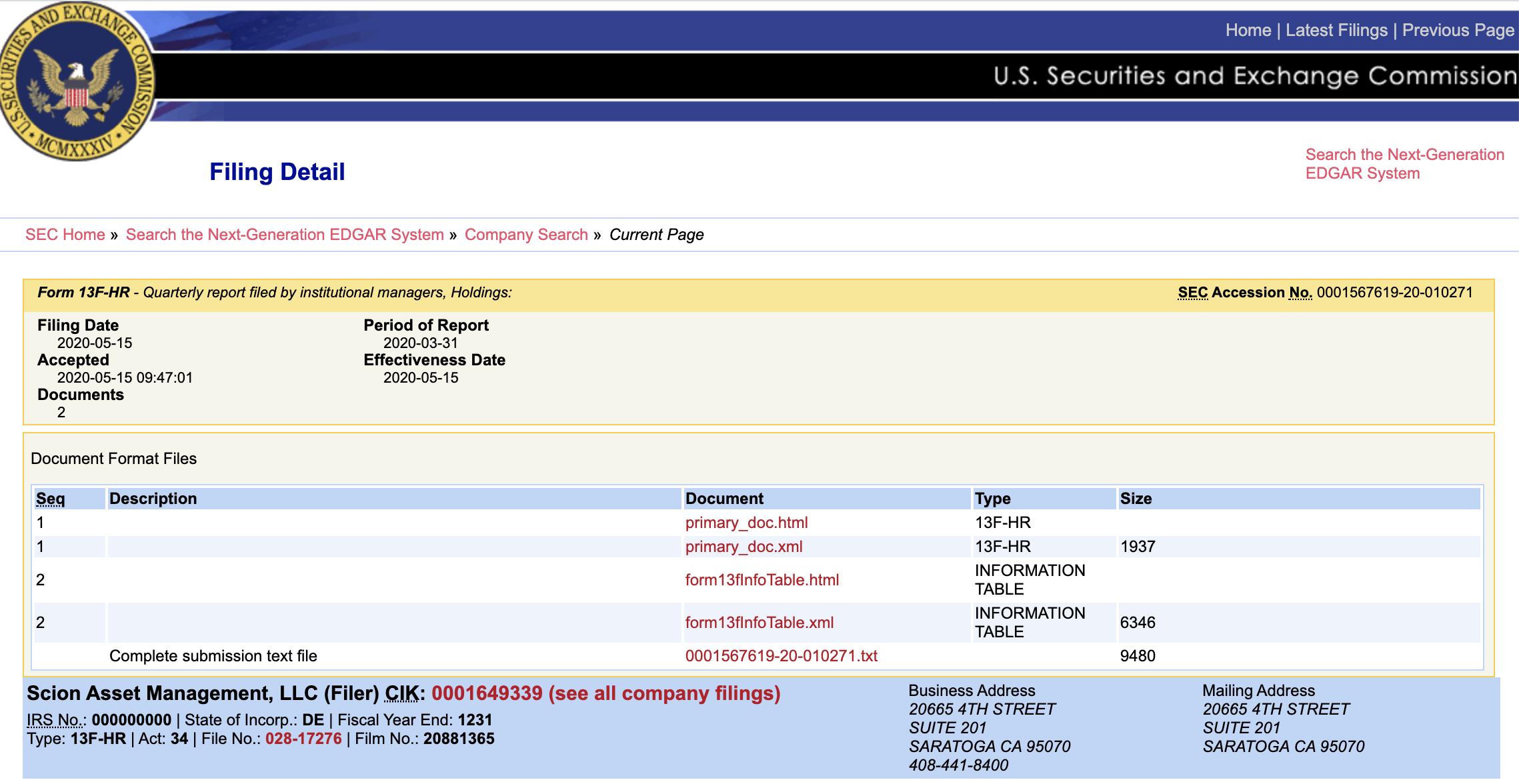Click the Filing Detail heading

(x=277, y=172)
